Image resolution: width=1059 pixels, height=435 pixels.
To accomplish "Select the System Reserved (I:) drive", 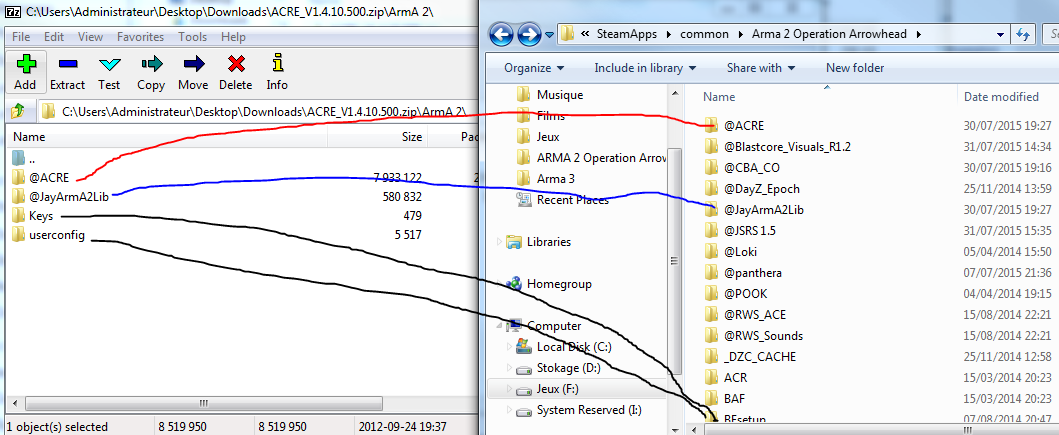I will 579,410.
